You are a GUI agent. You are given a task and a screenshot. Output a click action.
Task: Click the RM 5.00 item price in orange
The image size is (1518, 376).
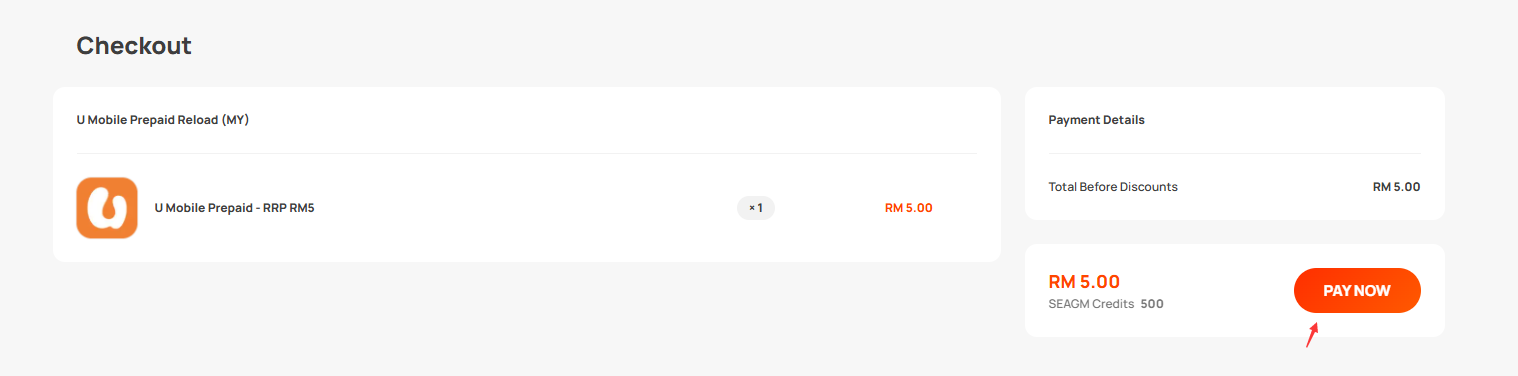pyautogui.click(x=908, y=208)
